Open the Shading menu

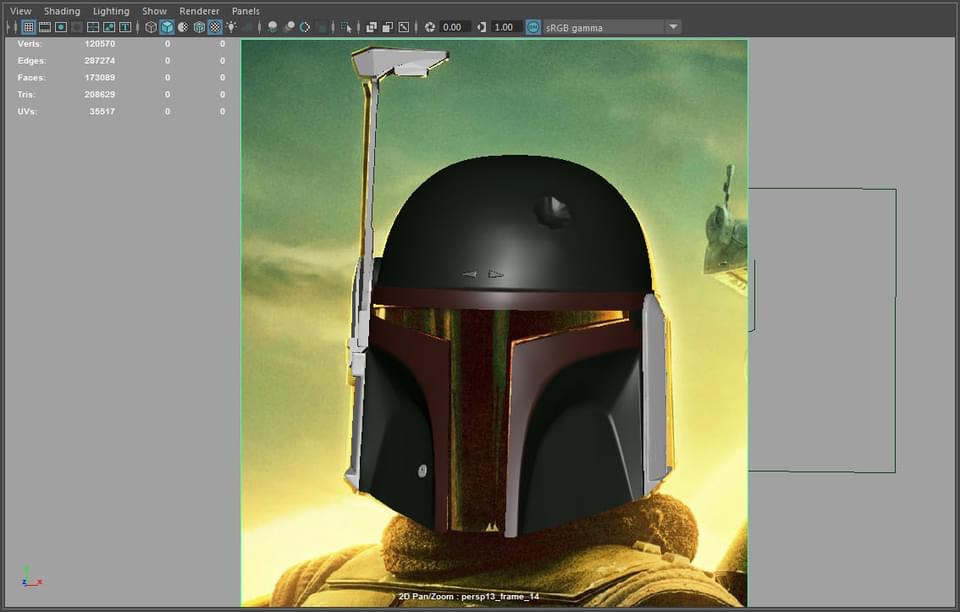tap(62, 11)
